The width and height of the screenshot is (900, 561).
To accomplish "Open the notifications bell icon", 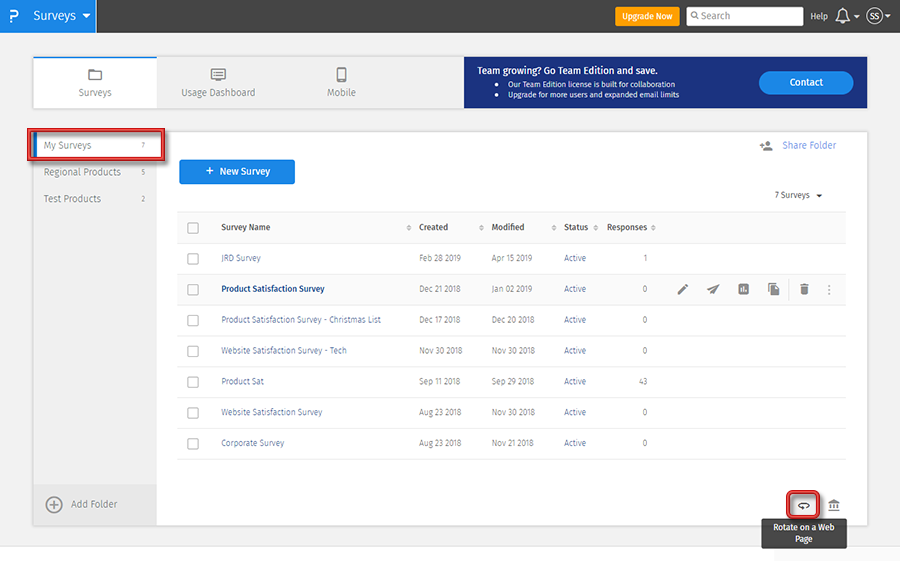I will pos(844,16).
